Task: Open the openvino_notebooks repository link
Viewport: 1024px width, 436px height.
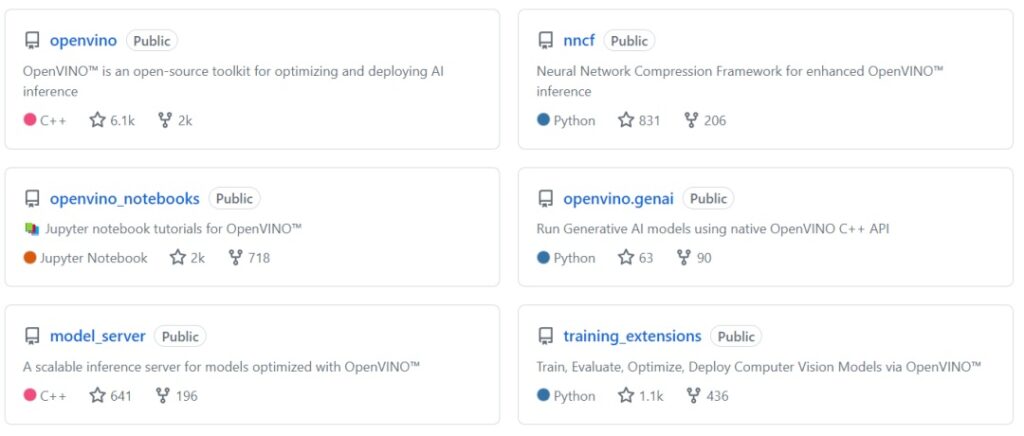Action: pos(125,198)
